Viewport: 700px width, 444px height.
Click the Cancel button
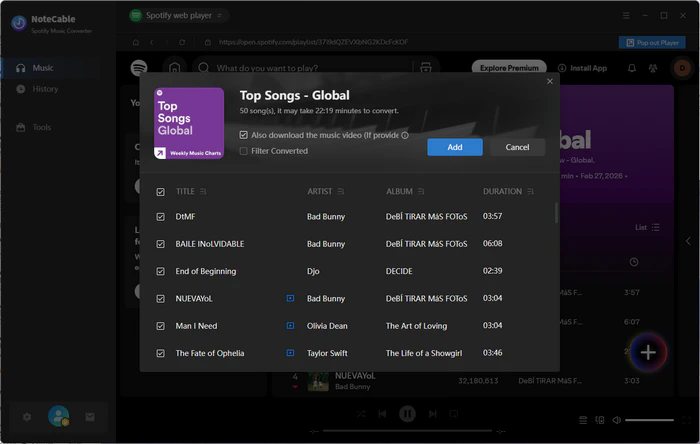pos(517,147)
